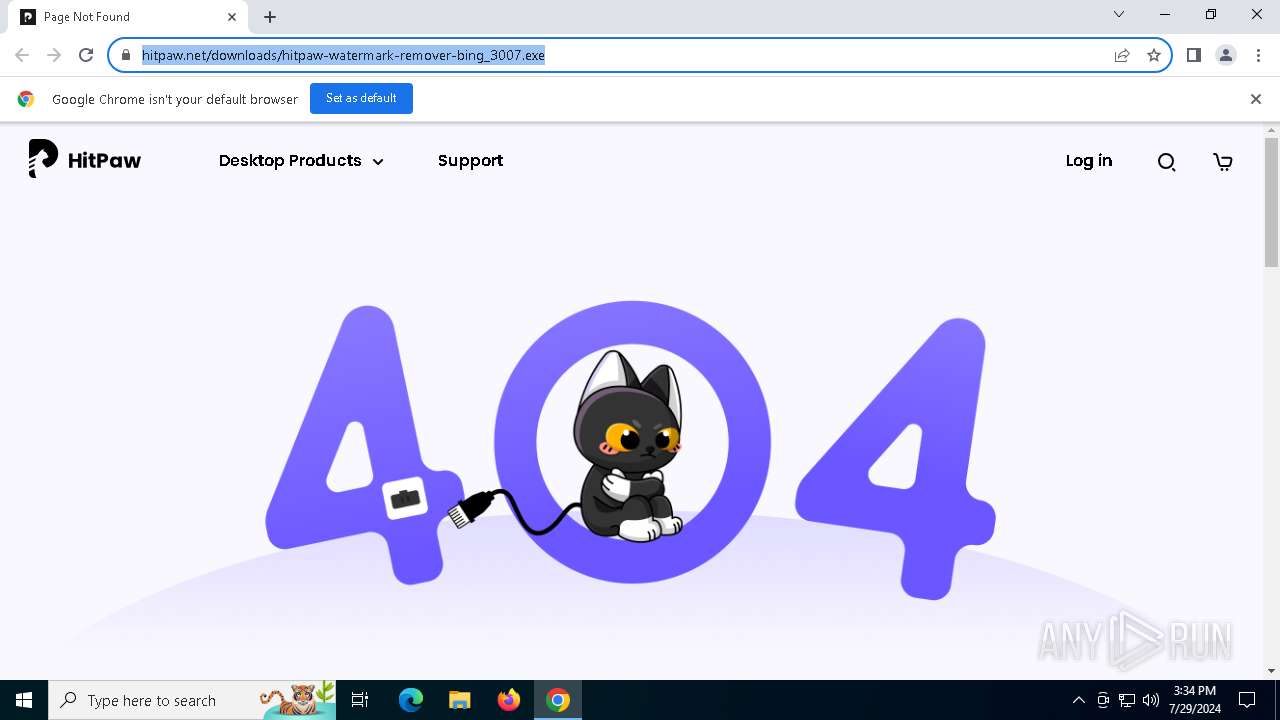Viewport: 1280px width, 720px height.
Task: Expand the Desktop Products dropdown
Action: [301, 161]
